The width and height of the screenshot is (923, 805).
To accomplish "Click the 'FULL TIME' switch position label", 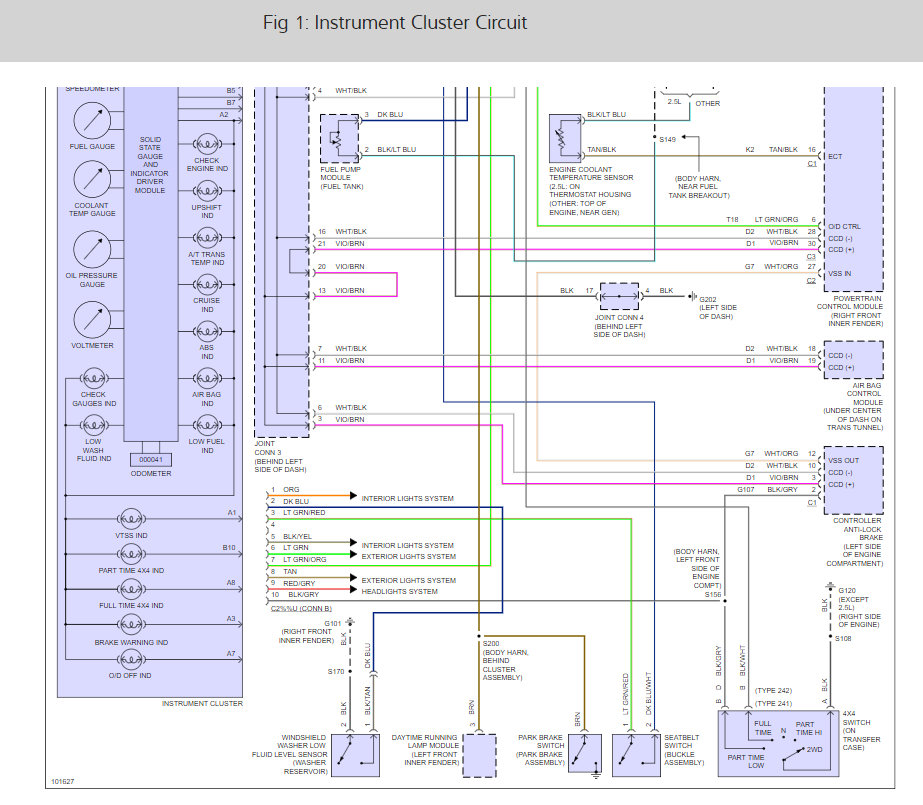I will (x=763, y=728).
